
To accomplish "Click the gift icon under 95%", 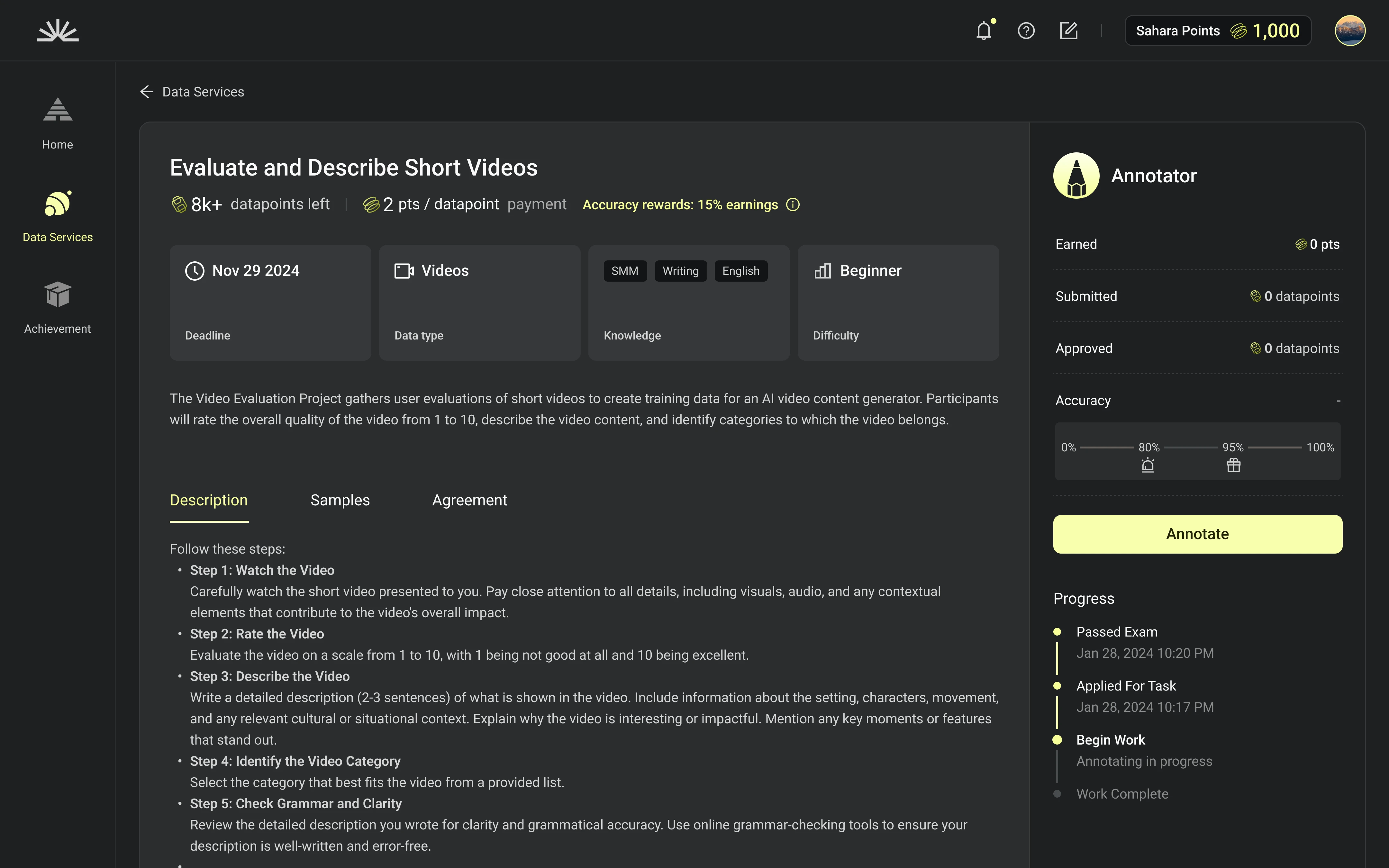I will [x=1233, y=465].
